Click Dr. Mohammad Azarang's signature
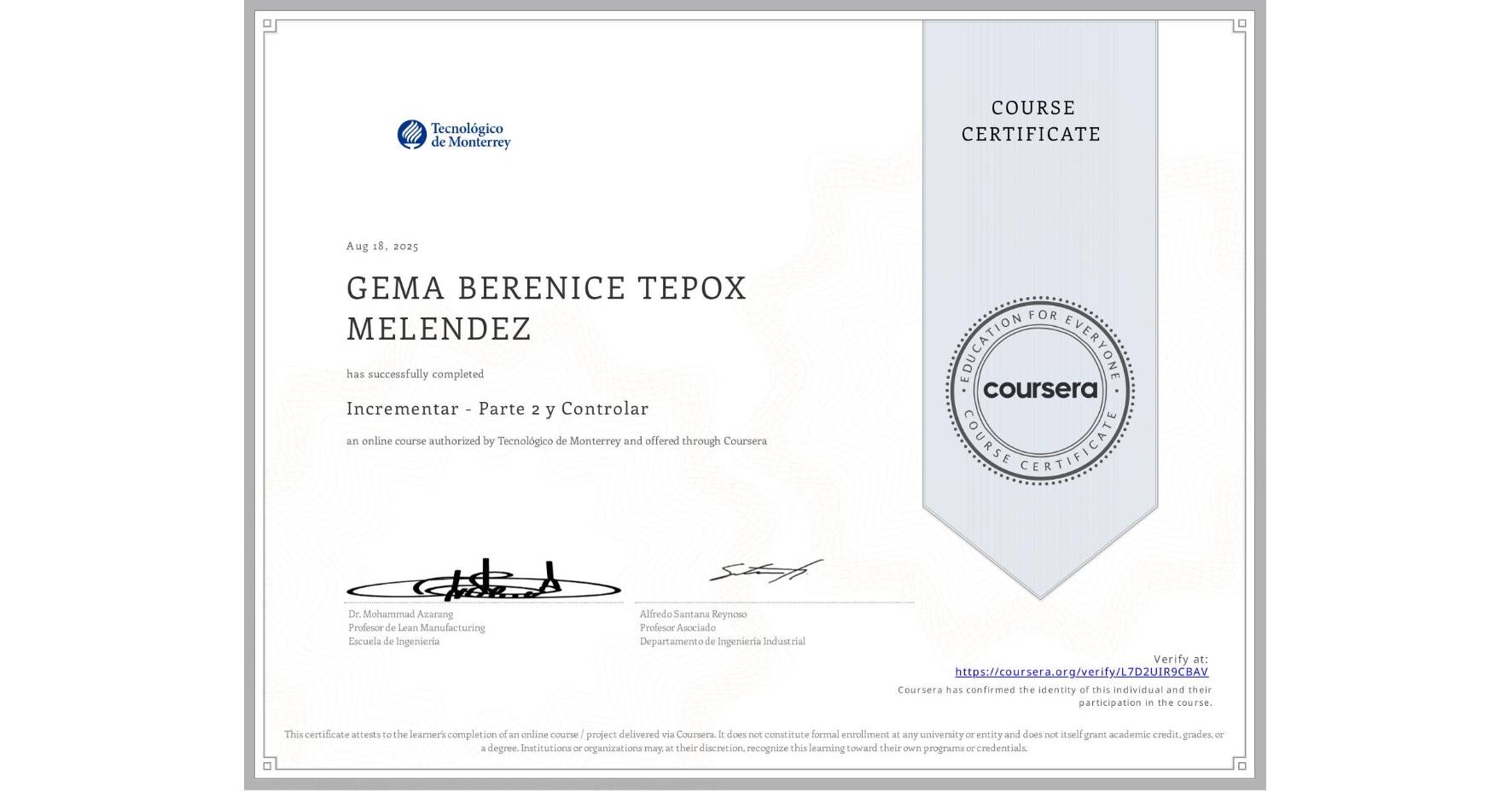This screenshot has height=792, width=1512. click(484, 581)
